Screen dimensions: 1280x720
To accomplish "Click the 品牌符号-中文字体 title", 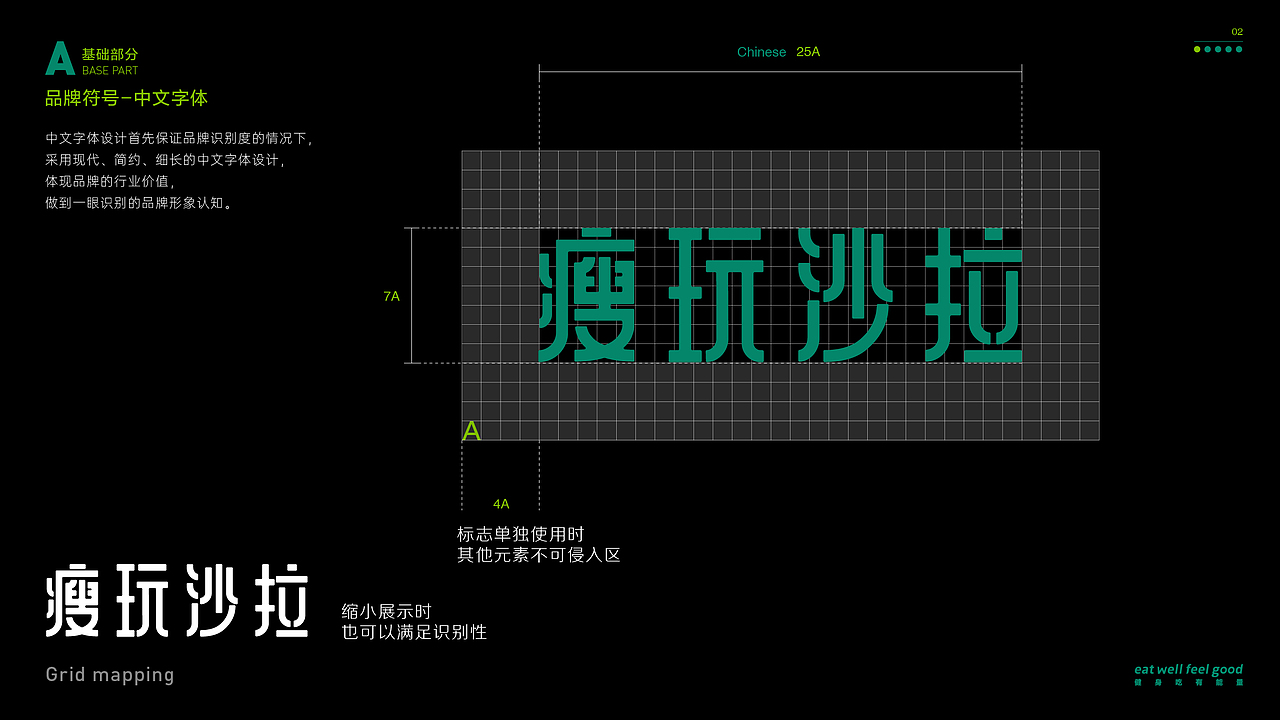I will (x=127, y=98).
